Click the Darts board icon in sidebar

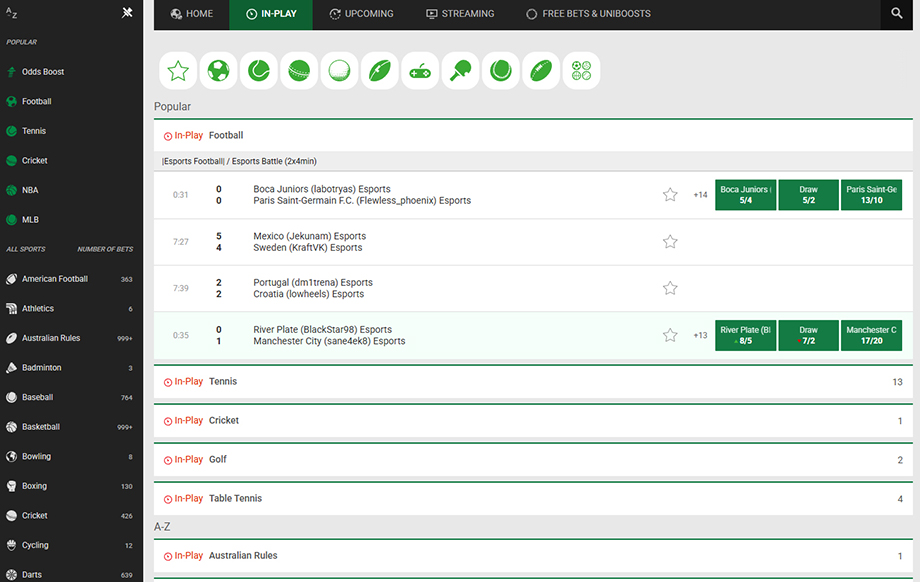click(x=11, y=575)
